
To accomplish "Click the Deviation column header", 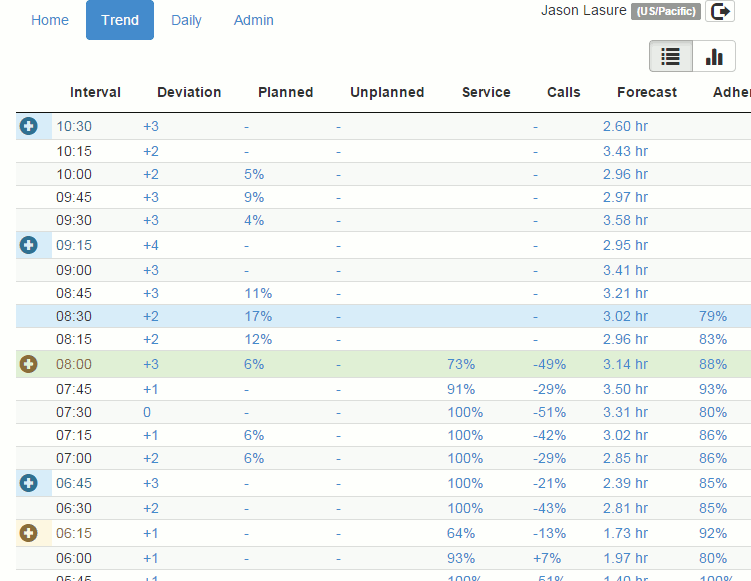I will [x=189, y=92].
